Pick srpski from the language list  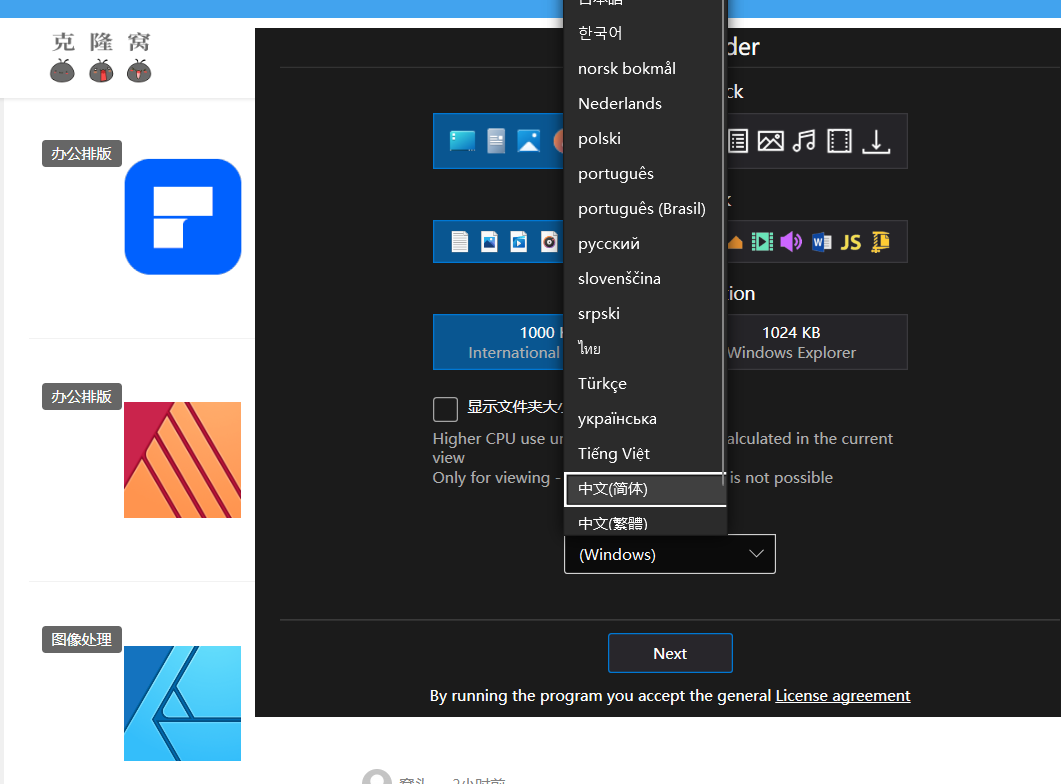[x=644, y=314]
